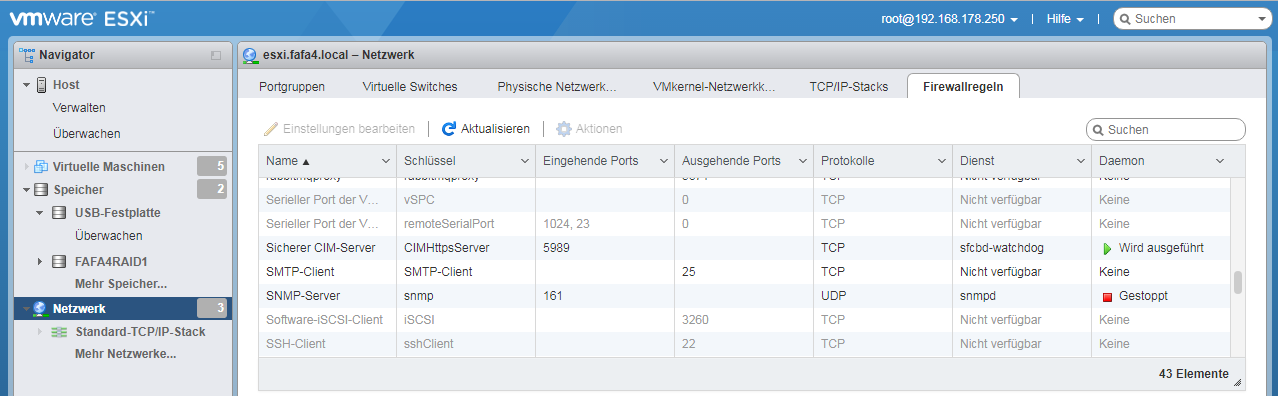This screenshot has width=1278, height=396.
Task: Click the USB-Festplatte datastore icon
Action: coord(59,213)
